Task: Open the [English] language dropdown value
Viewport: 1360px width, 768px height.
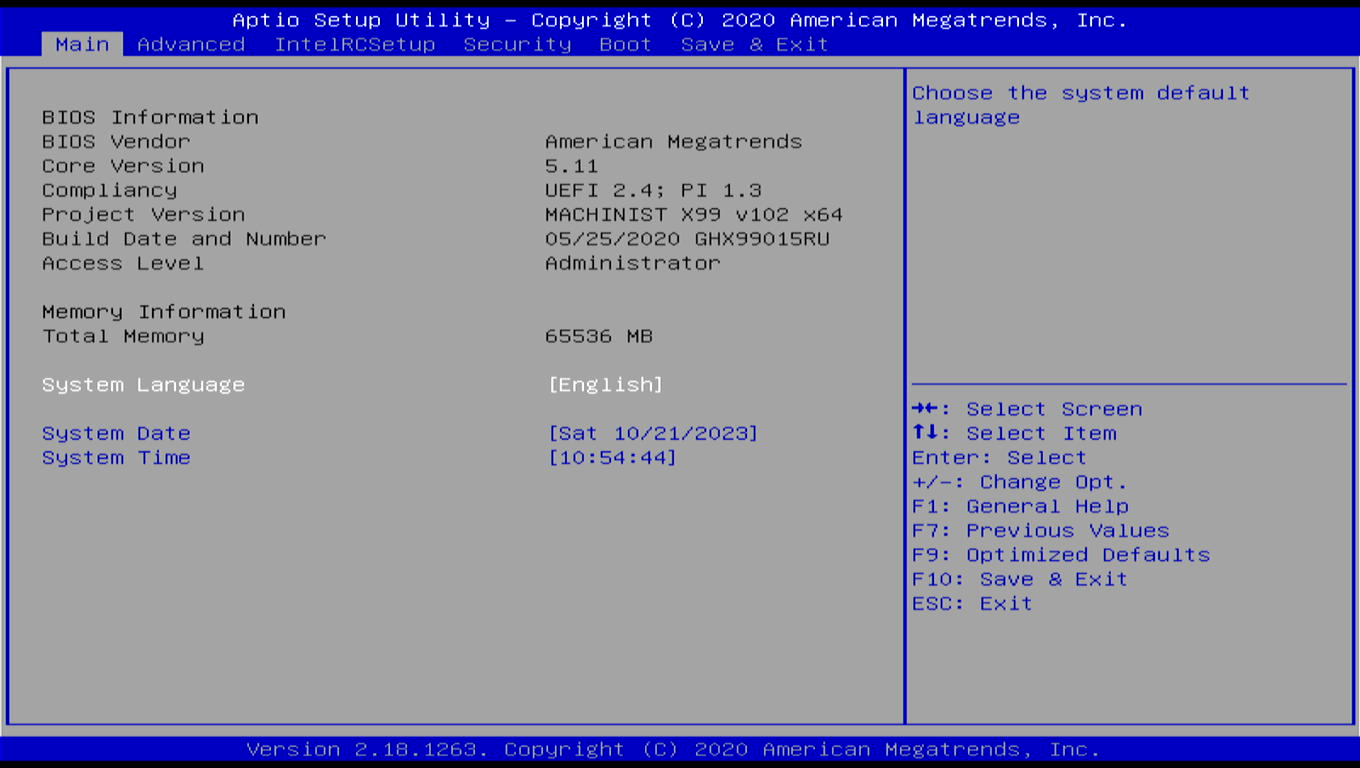Action: coord(606,385)
